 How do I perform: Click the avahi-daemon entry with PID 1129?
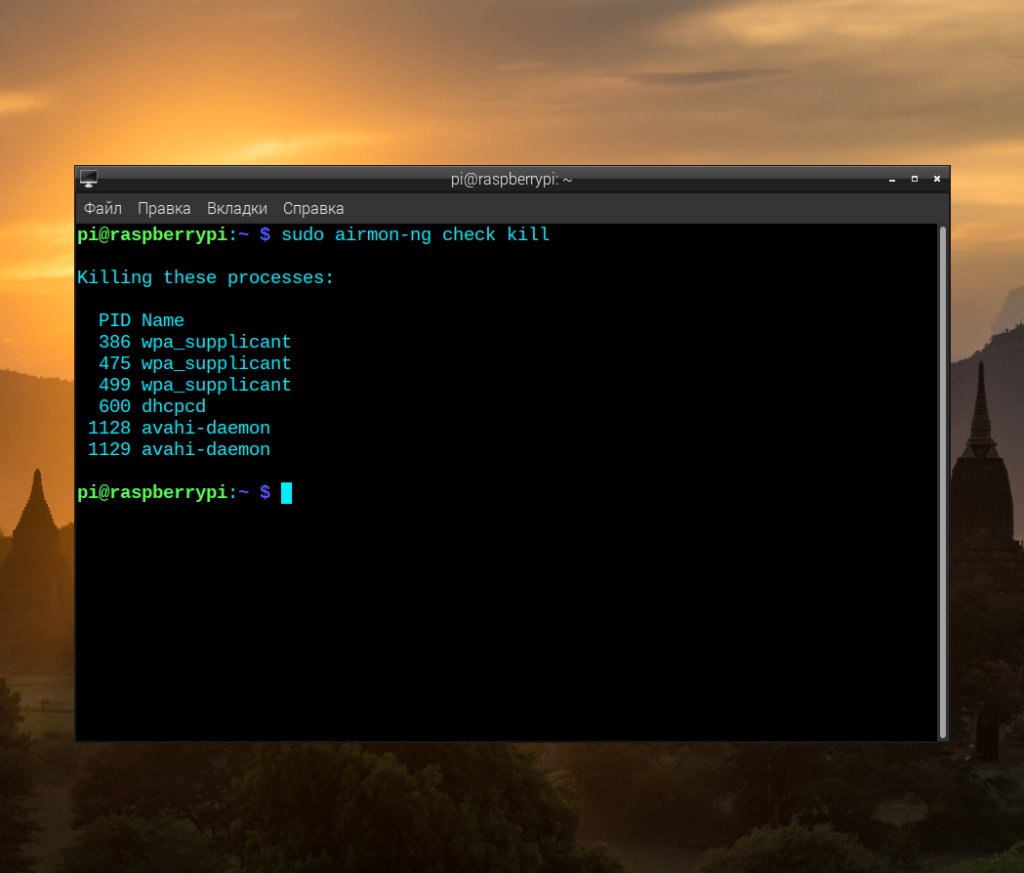pos(205,450)
